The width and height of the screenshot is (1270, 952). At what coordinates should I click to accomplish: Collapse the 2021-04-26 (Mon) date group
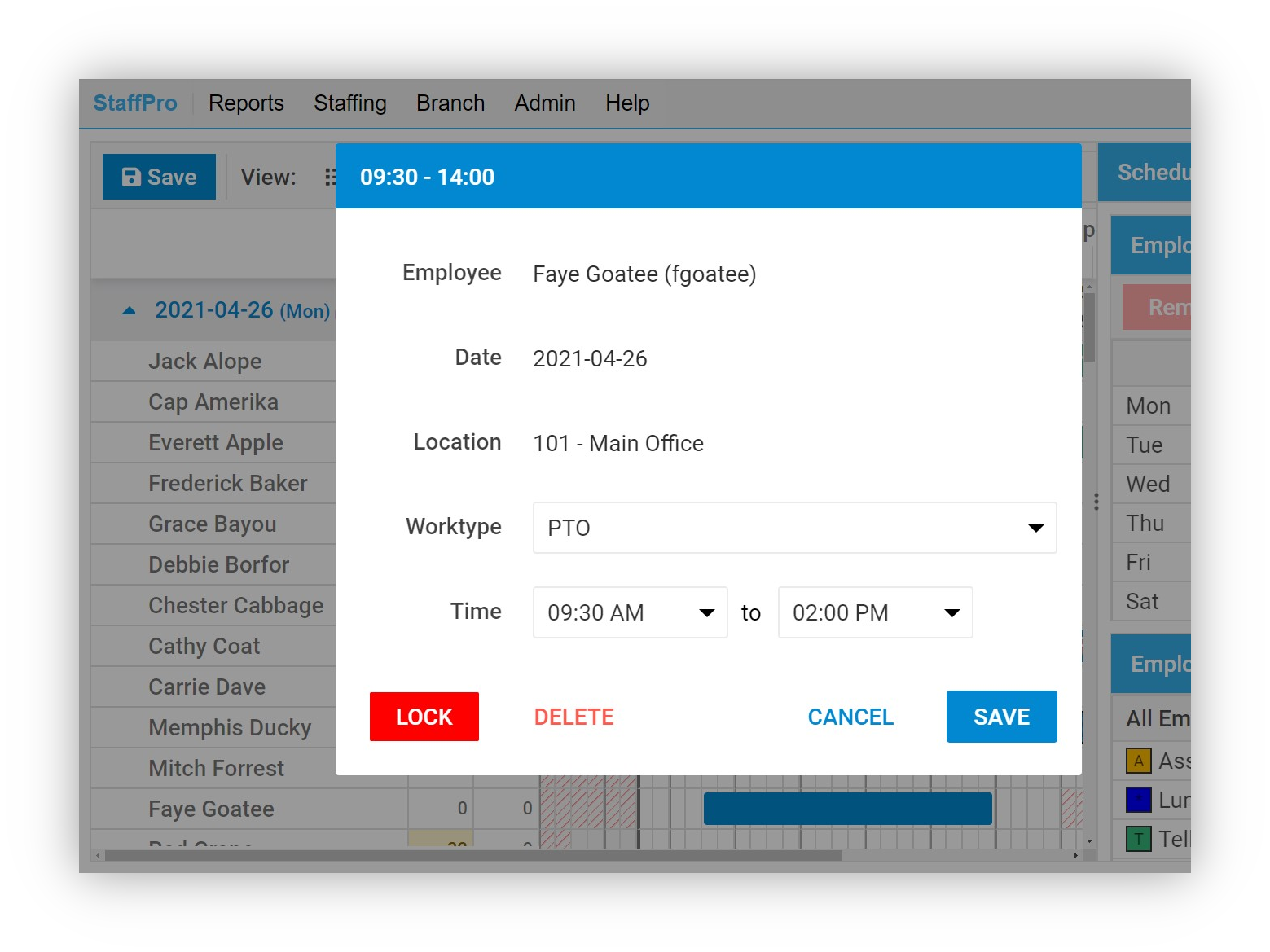pos(129,310)
